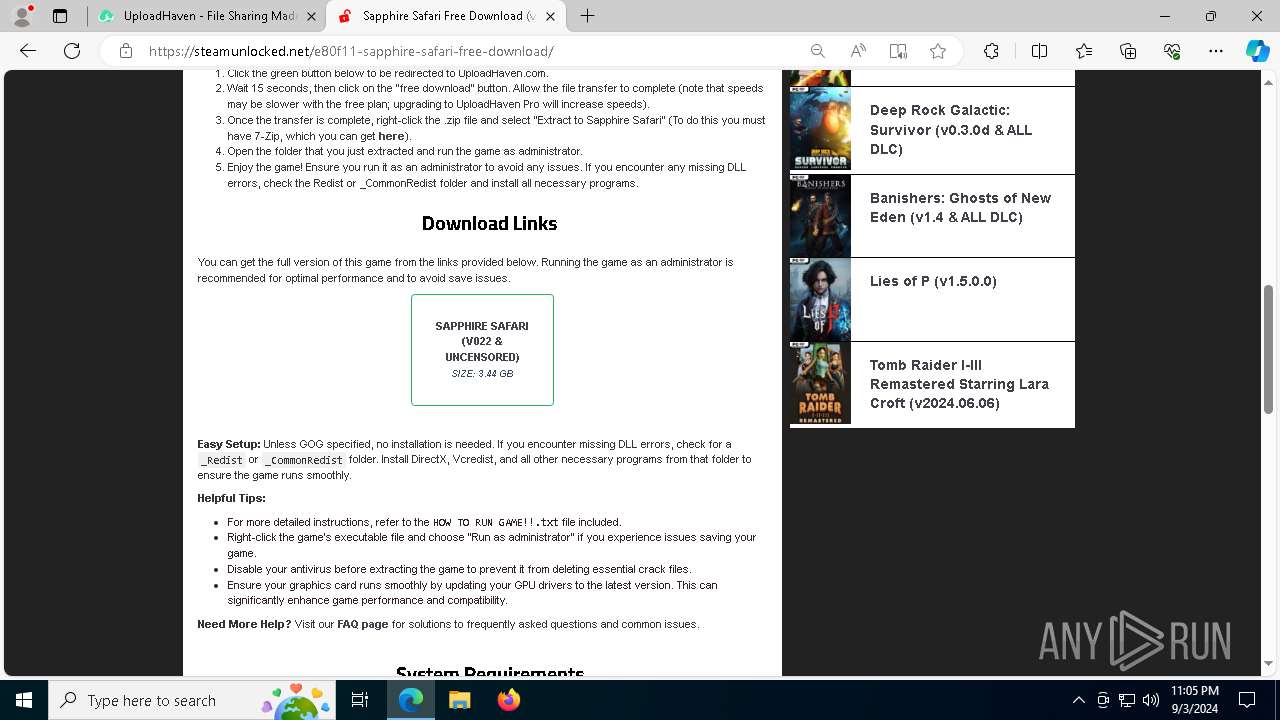Start Read aloud icon
1280x720 pixels.
858,51
